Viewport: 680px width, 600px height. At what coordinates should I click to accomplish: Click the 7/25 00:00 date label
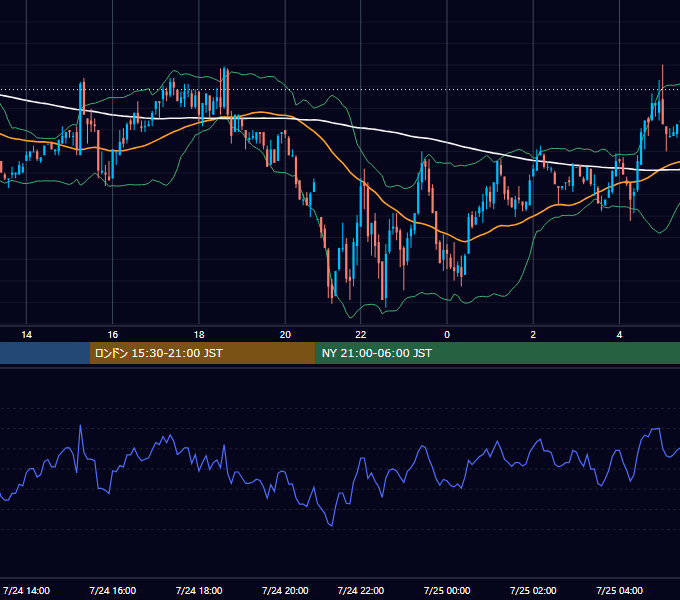(447, 590)
